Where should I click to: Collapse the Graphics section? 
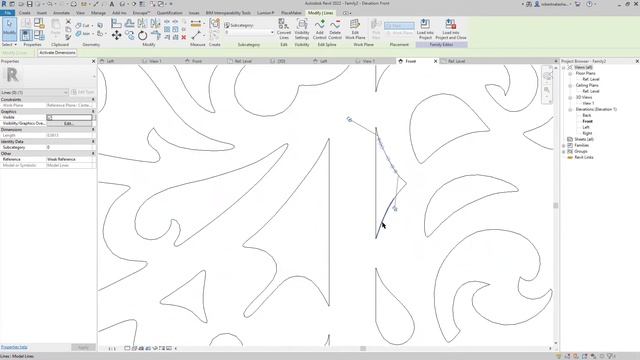pyautogui.click(x=93, y=111)
